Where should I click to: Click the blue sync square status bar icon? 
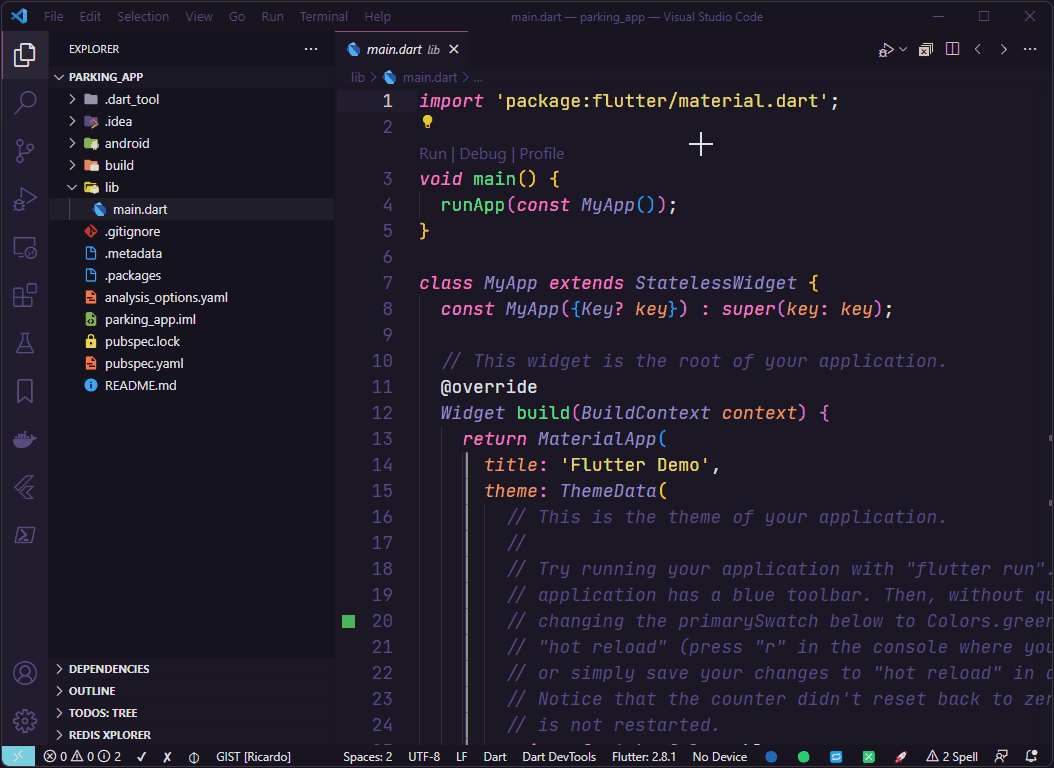tap(836, 757)
